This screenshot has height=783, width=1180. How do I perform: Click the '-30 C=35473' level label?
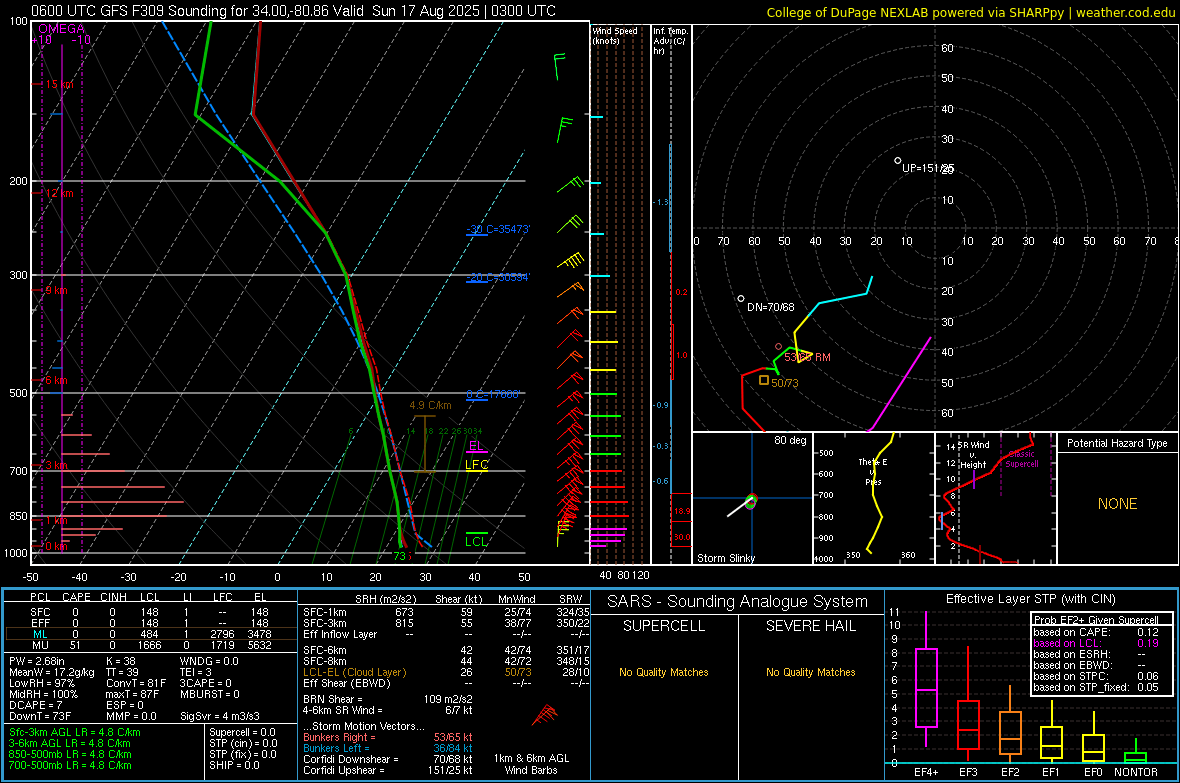[x=498, y=229]
